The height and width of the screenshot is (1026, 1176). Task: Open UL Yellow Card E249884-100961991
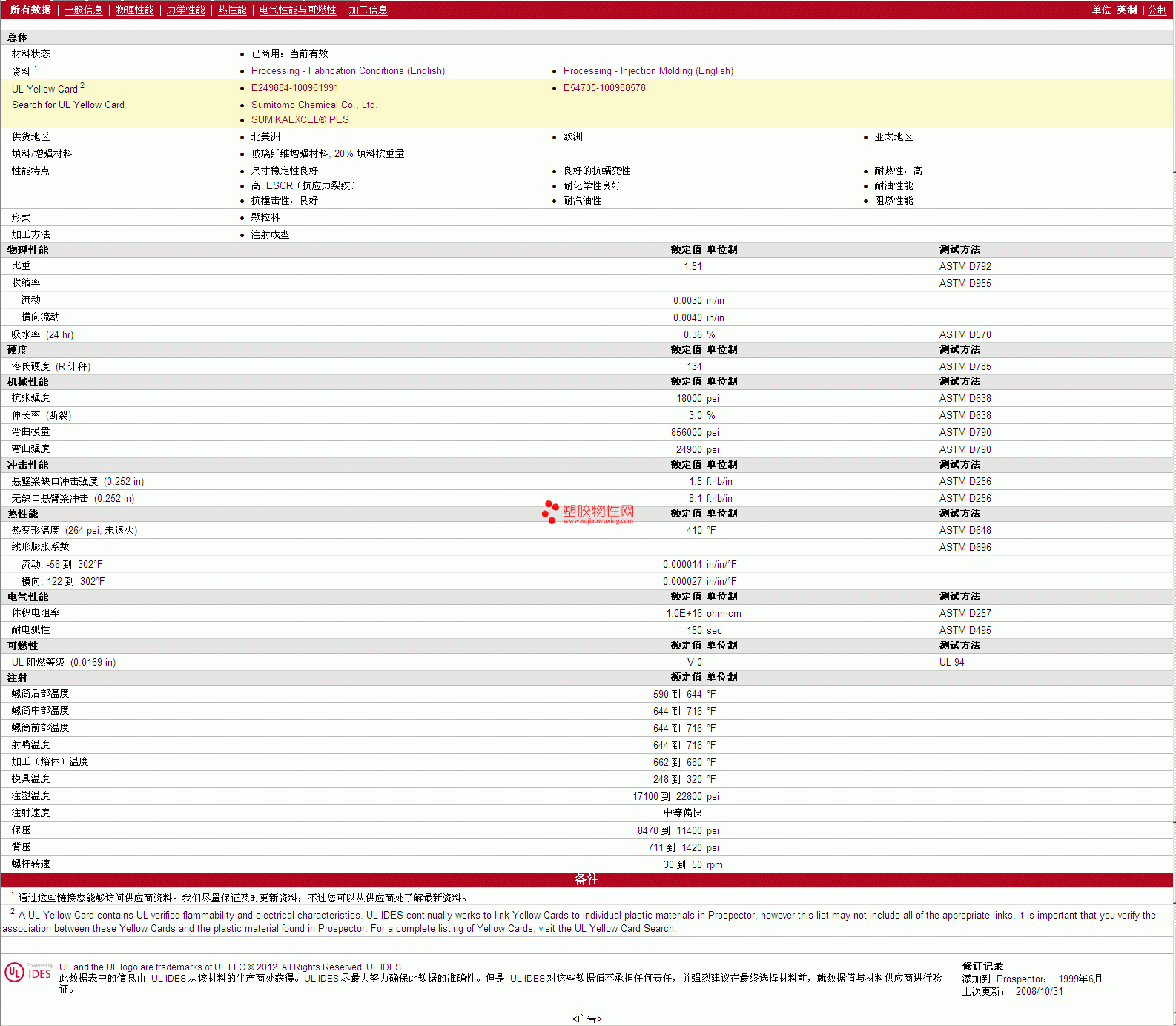pos(294,88)
